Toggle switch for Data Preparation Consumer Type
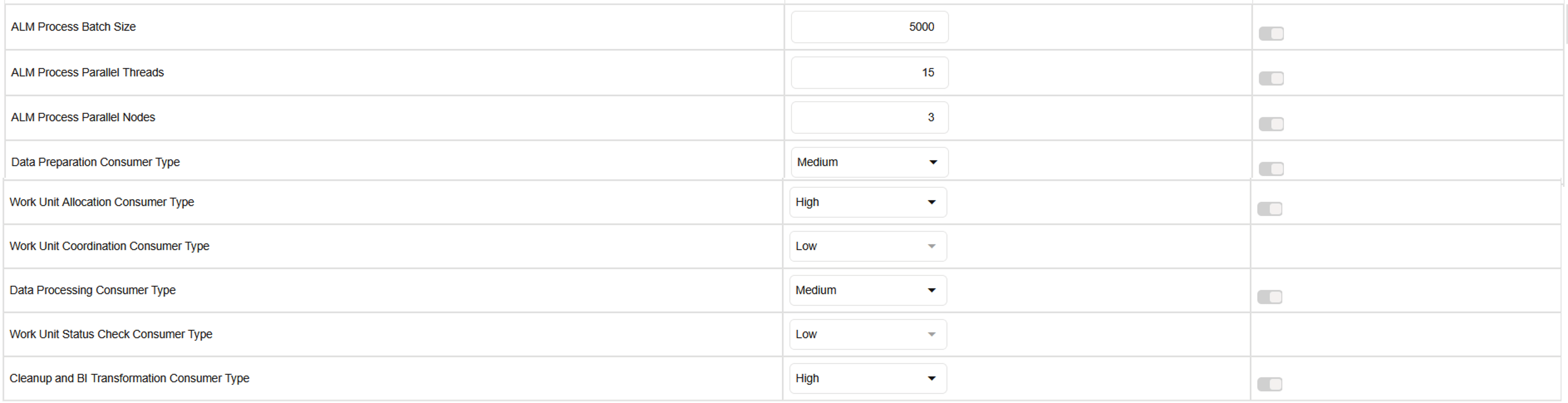 coord(1271,169)
